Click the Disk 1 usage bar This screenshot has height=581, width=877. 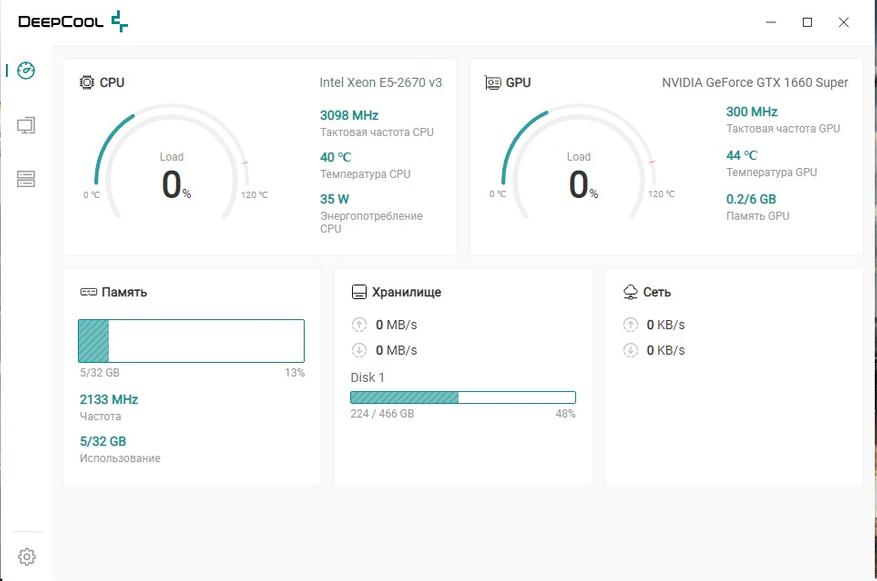[x=463, y=398]
